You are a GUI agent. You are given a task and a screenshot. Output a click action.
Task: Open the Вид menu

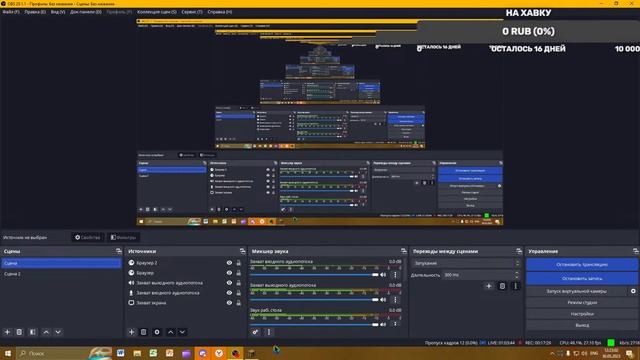[x=58, y=12]
